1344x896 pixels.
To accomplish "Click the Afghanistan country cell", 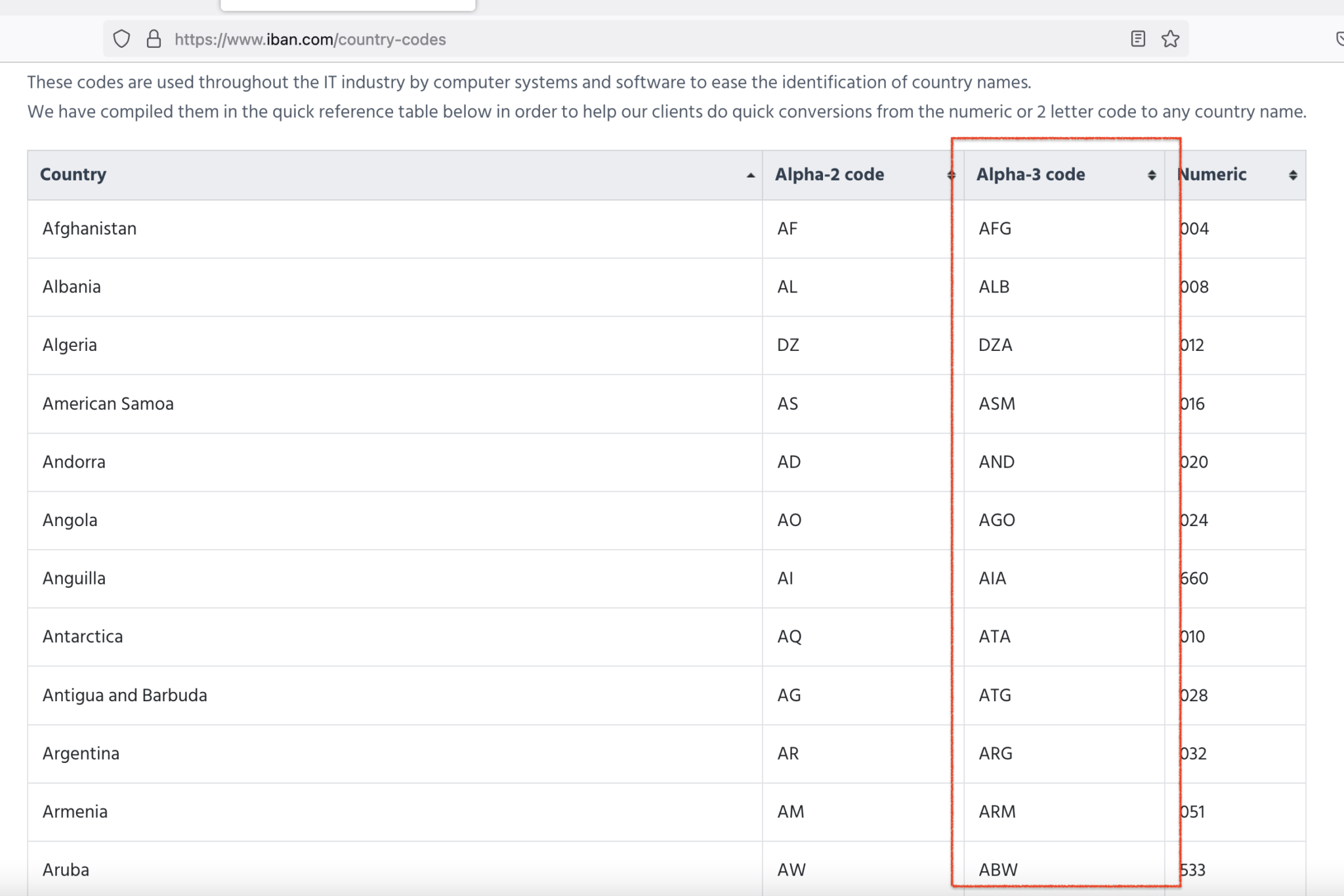I will pos(90,229).
